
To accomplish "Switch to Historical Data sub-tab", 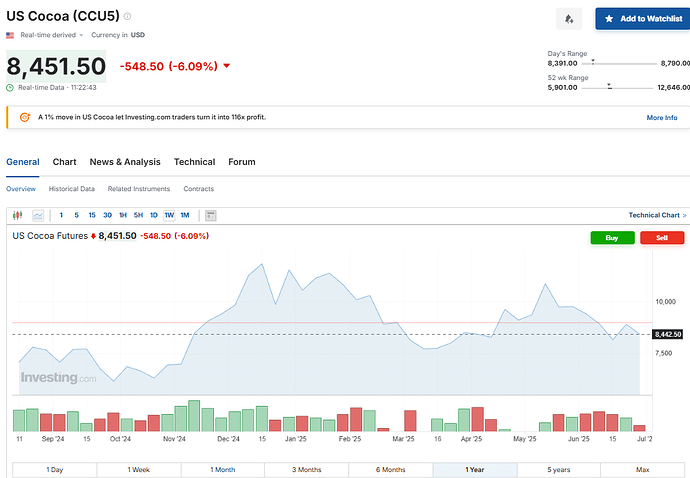I will [73, 189].
